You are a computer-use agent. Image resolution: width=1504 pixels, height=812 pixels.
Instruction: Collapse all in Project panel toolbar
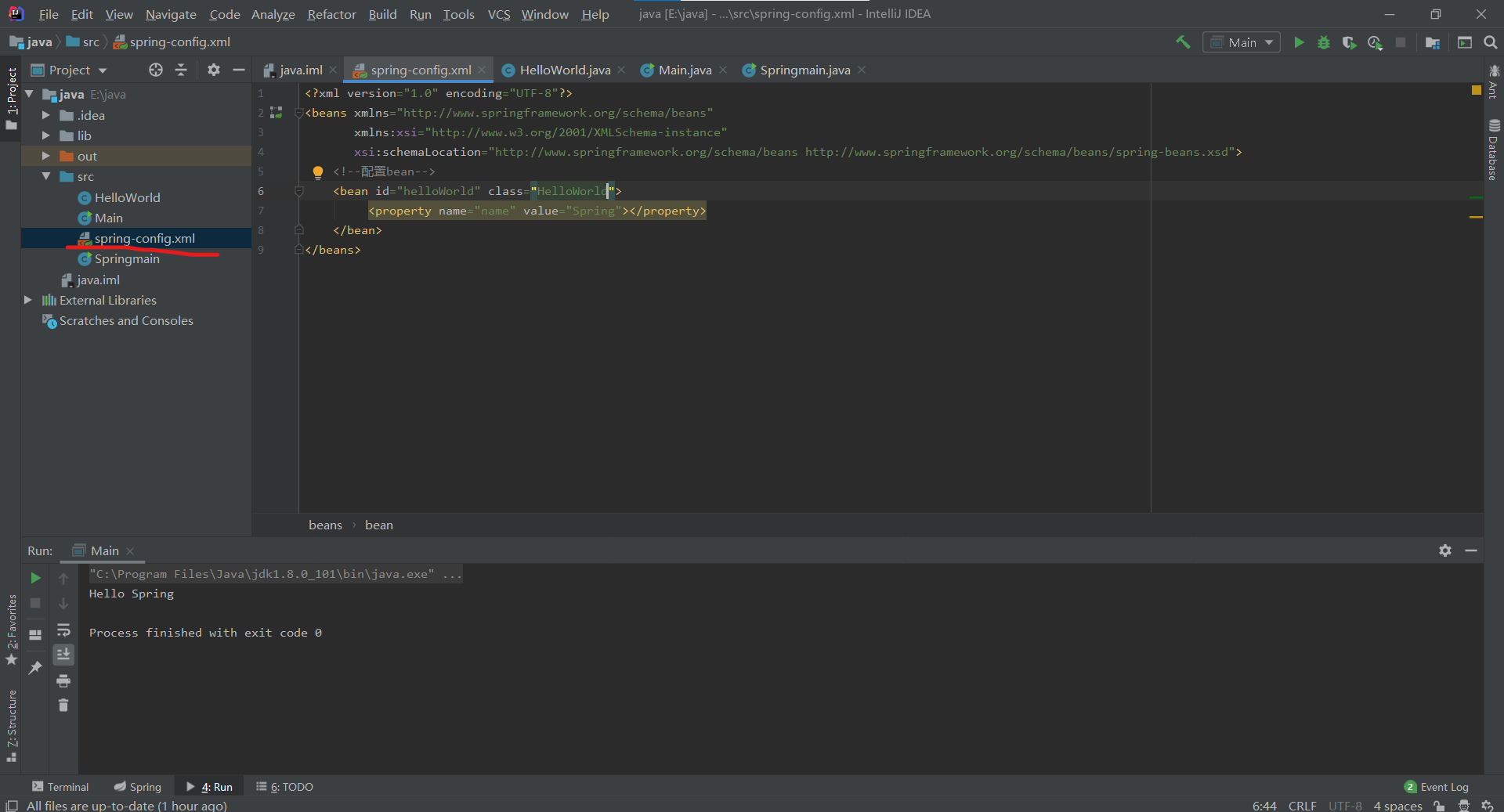[x=181, y=70]
